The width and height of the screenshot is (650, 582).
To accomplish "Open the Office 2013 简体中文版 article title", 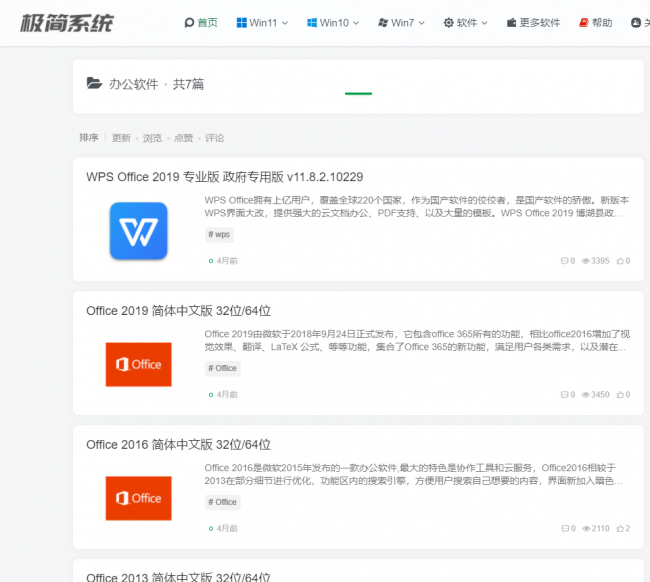I will coord(179,577).
